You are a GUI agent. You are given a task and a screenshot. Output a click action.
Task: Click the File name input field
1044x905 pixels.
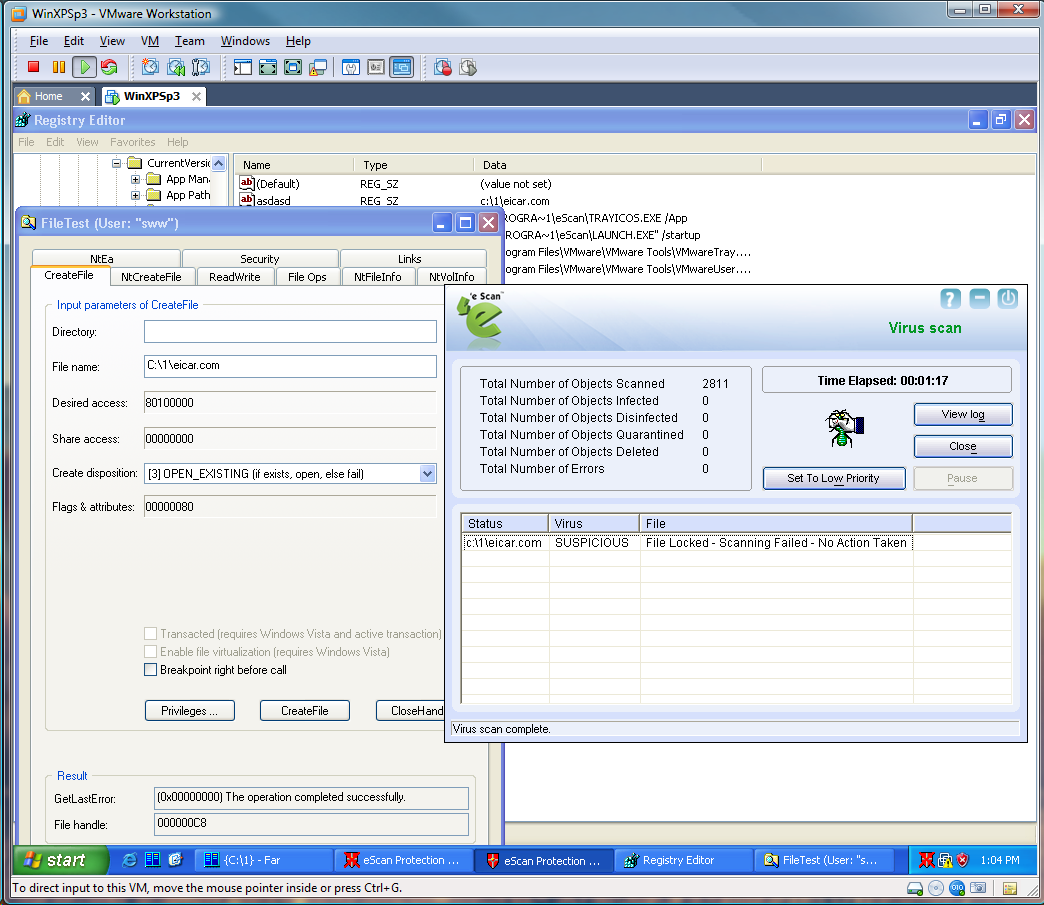290,366
